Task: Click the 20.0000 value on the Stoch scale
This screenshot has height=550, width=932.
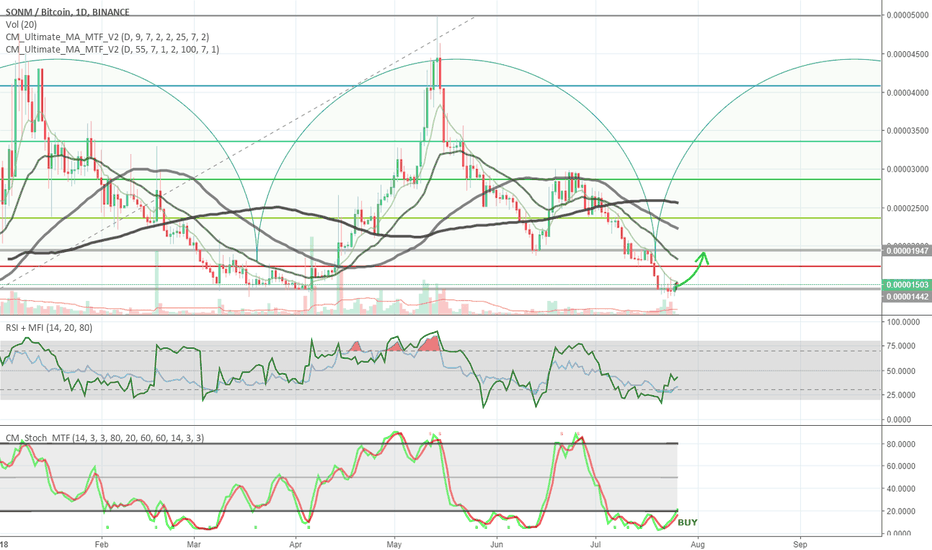Action: pyautogui.click(x=901, y=511)
